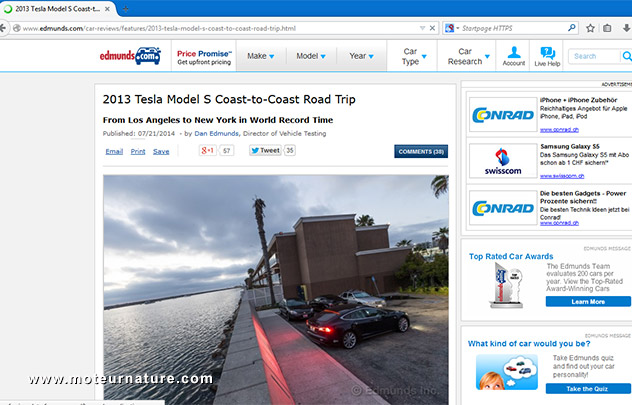
Task: Click Conrad logo in Gadgets ad
Action: click(x=503, y=208)
